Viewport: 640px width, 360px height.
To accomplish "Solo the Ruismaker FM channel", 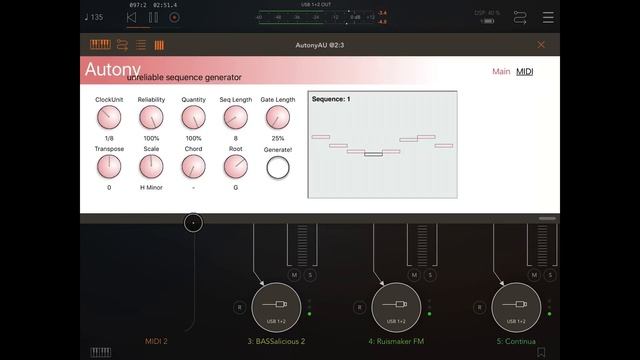I will tap(430, 275).
